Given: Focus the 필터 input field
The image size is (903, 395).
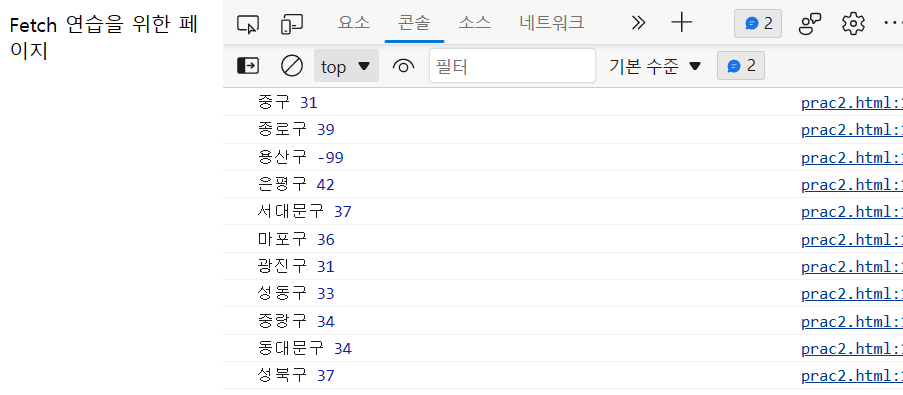Looking at the screenshot, I should point(512,66).
